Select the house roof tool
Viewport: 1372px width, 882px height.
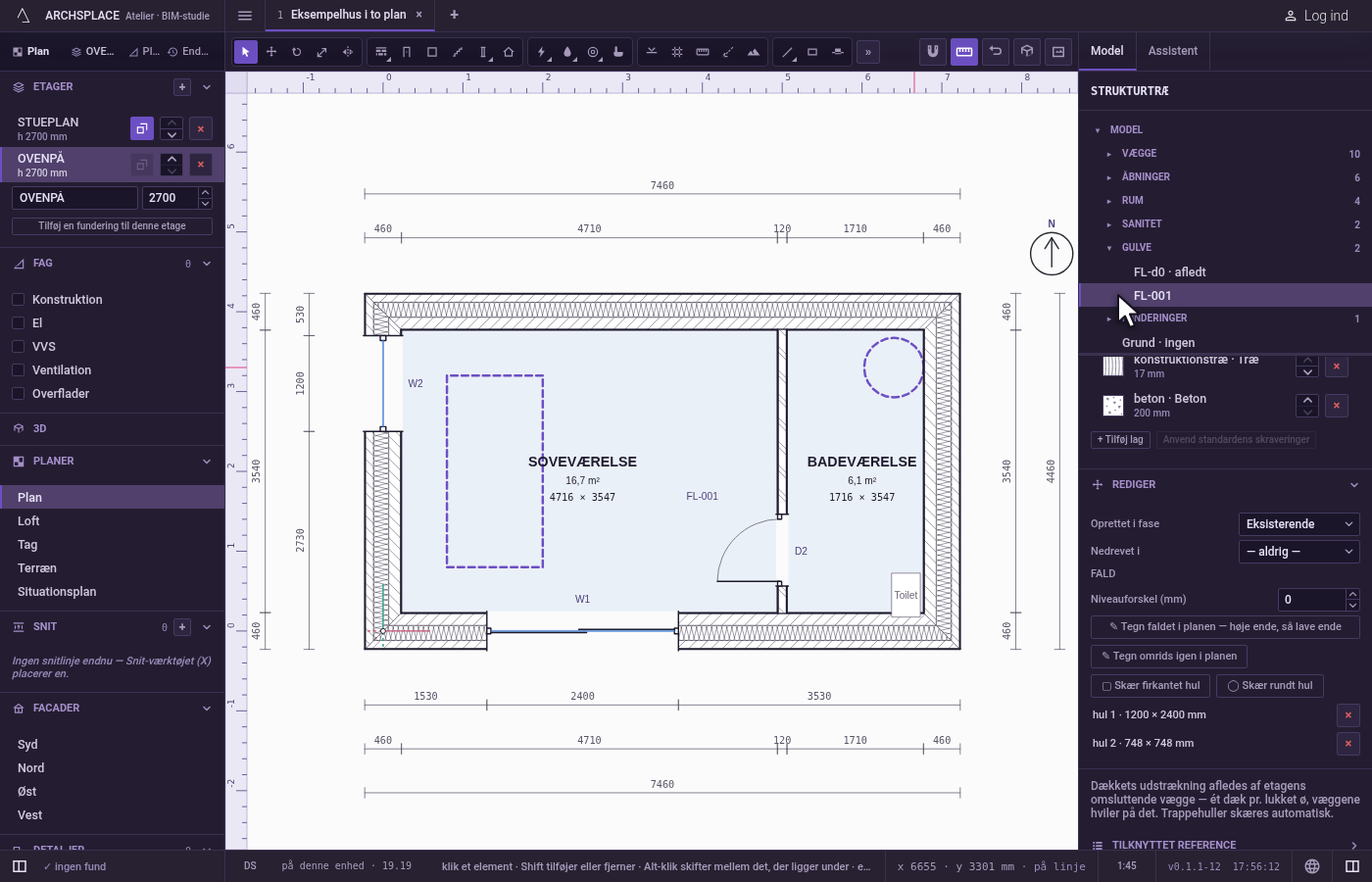click(509, 52)
